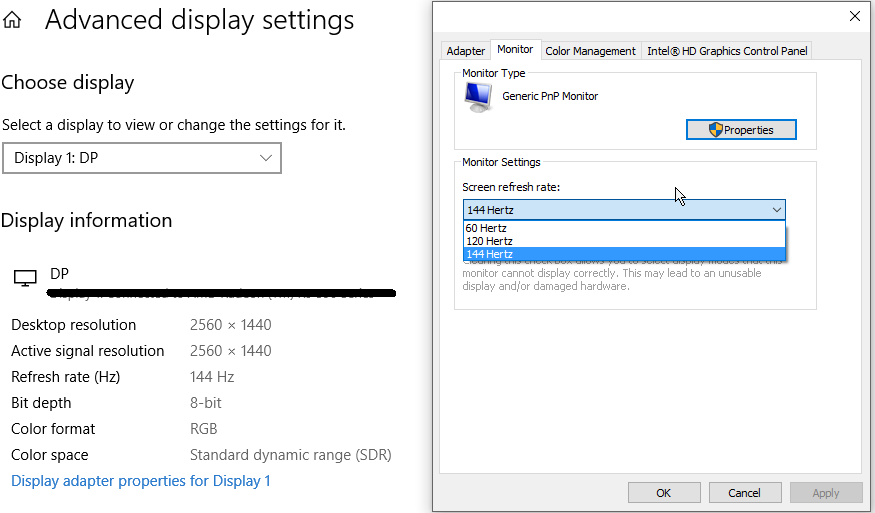Open the Color Management tab

590,51
